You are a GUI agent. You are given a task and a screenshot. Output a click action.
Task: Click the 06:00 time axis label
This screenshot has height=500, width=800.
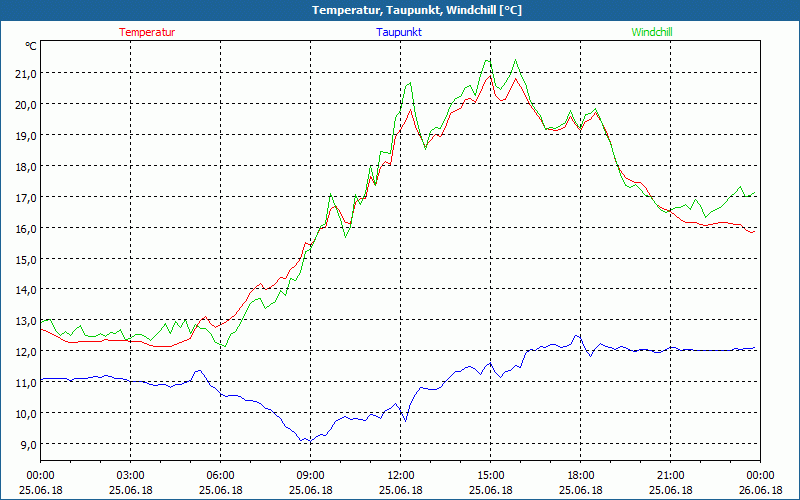[x=220, y=476]
